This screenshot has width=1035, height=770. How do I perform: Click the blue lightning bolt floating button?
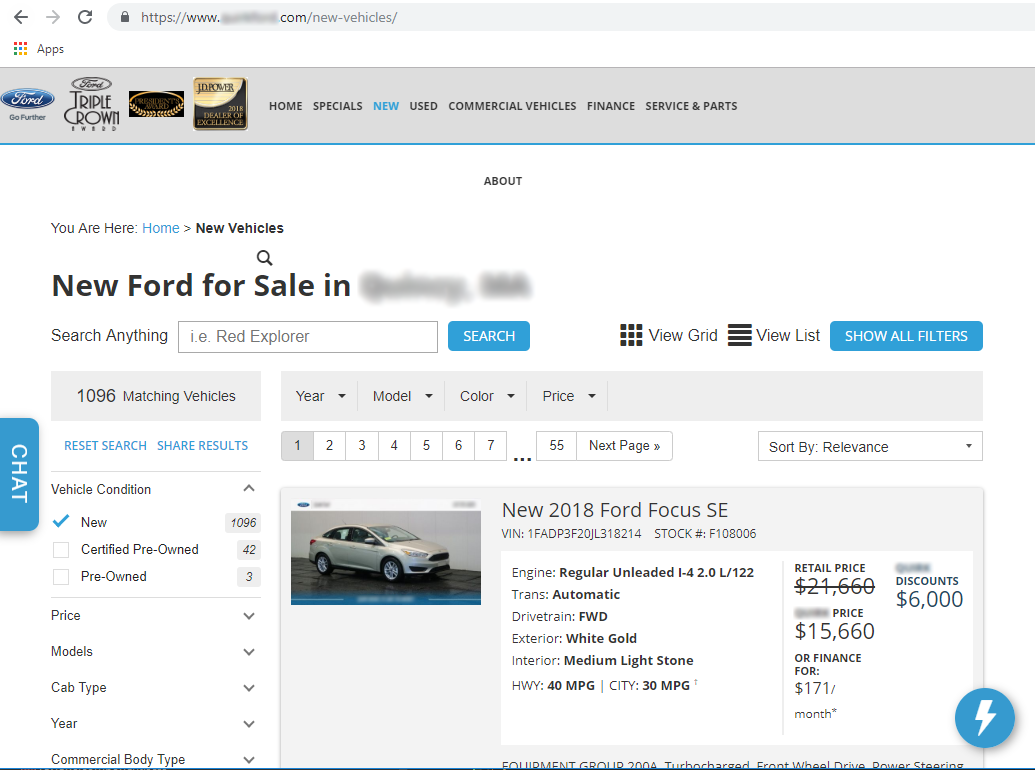pyautogui.click(x=985, y=718)
